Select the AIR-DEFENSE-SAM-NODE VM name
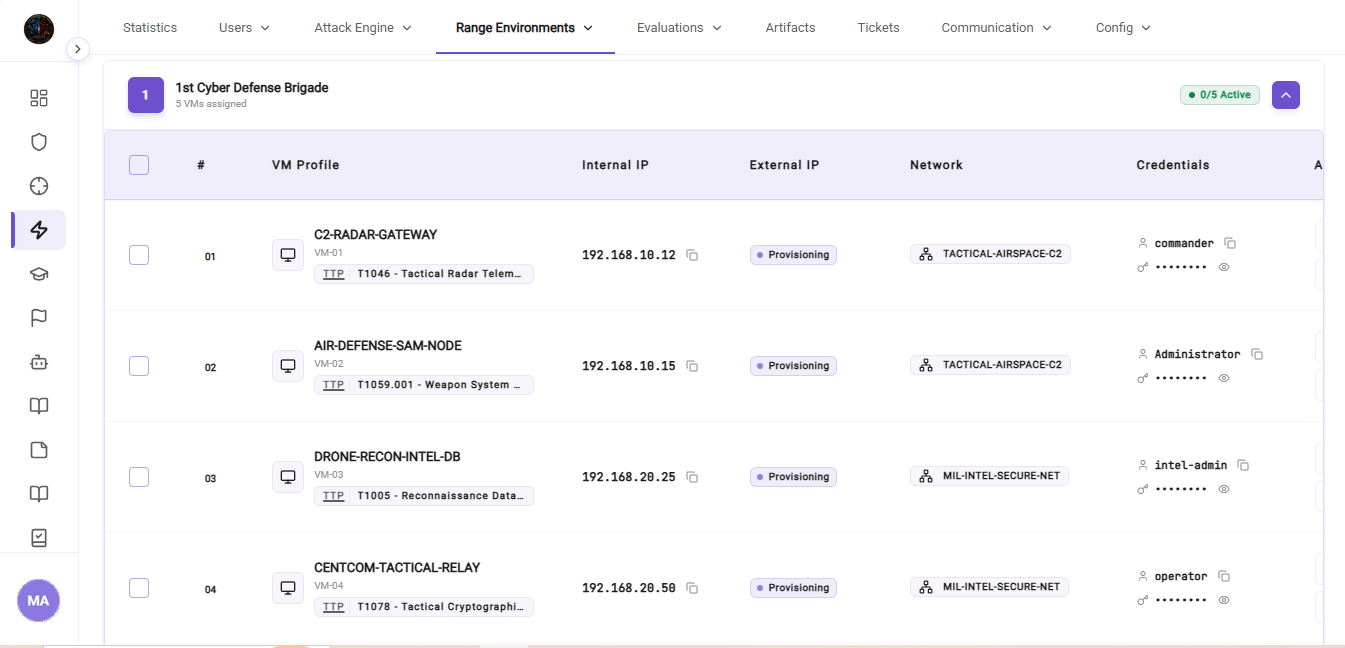The height and width of the screenshot is (648, 1345). [x=388, y=346]
